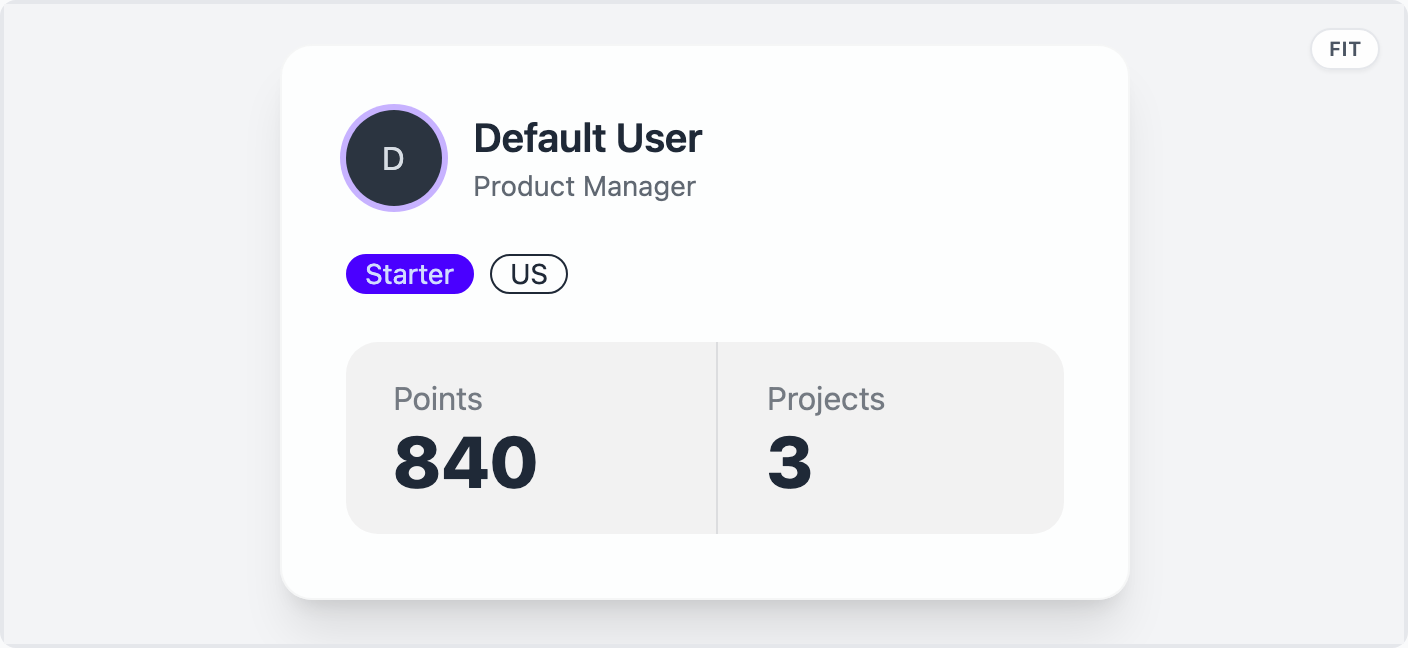Click the Projects label
1408x648 pixels.
(x=826, y=399)
